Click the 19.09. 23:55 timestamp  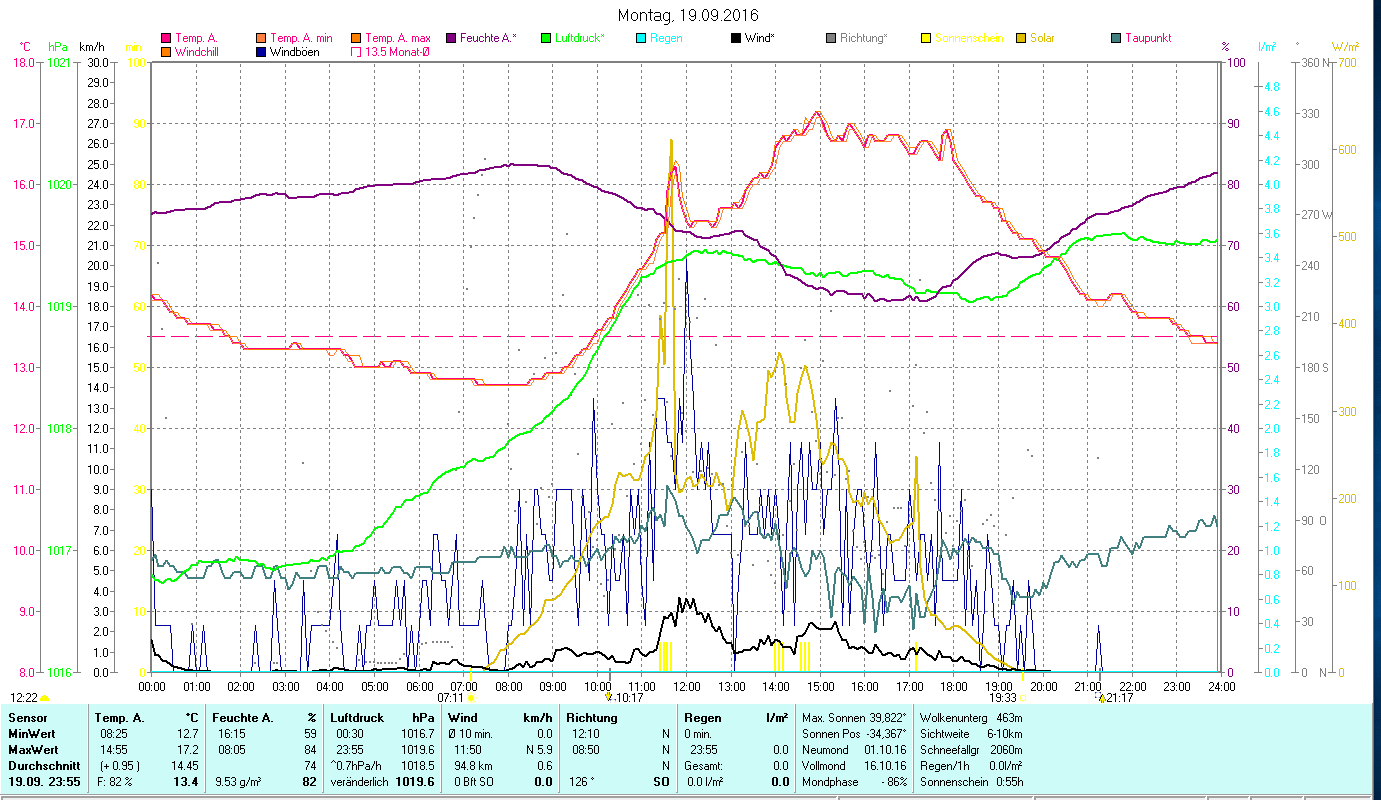pyautogui.click(x=44, y=781)
